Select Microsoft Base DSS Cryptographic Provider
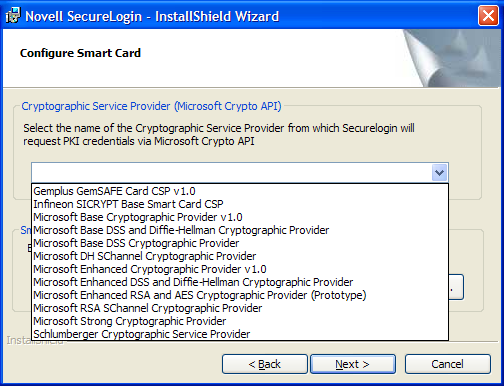 pos(240,243)
